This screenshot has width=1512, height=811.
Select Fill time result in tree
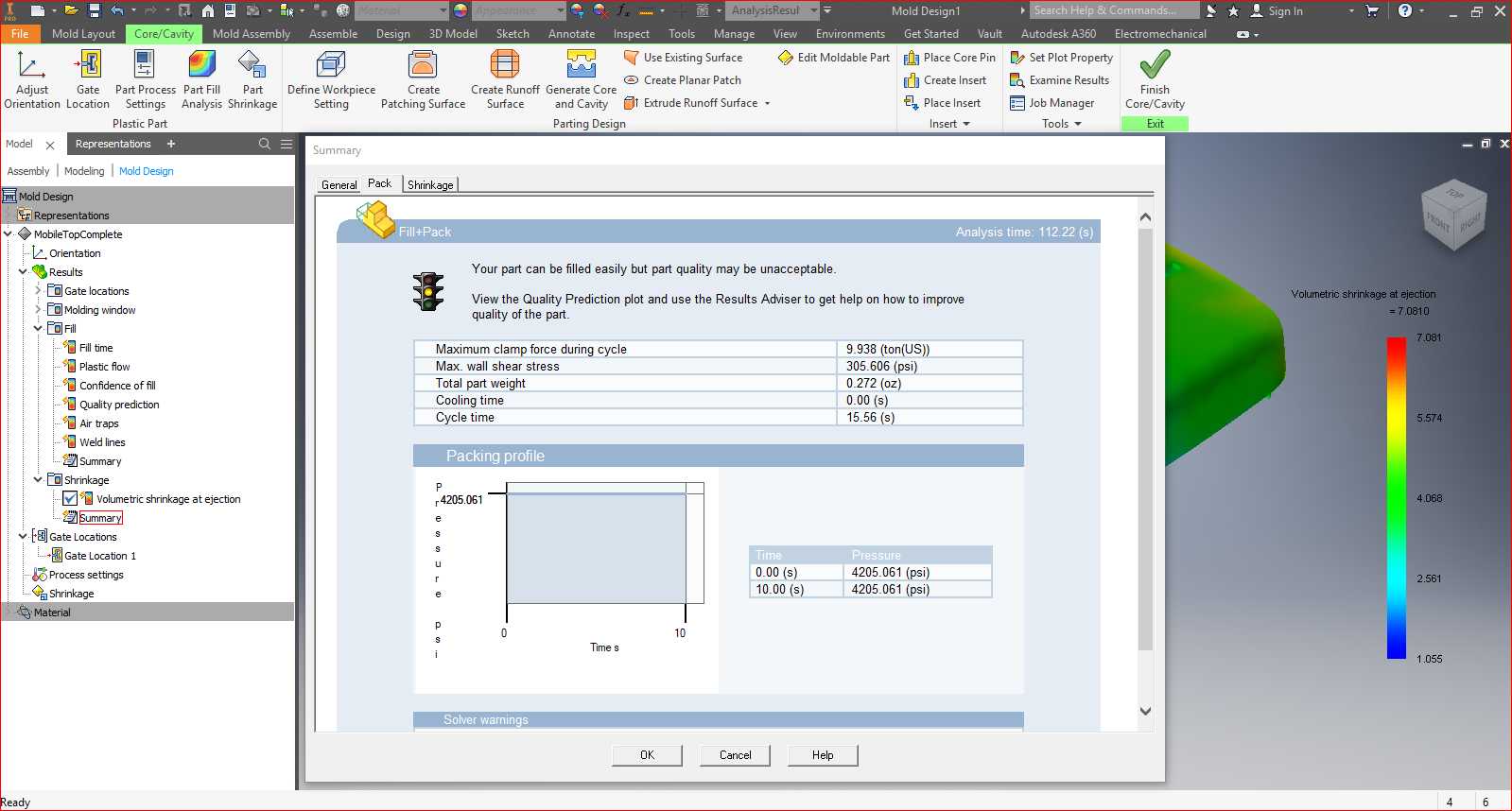(x=96, y=348)
